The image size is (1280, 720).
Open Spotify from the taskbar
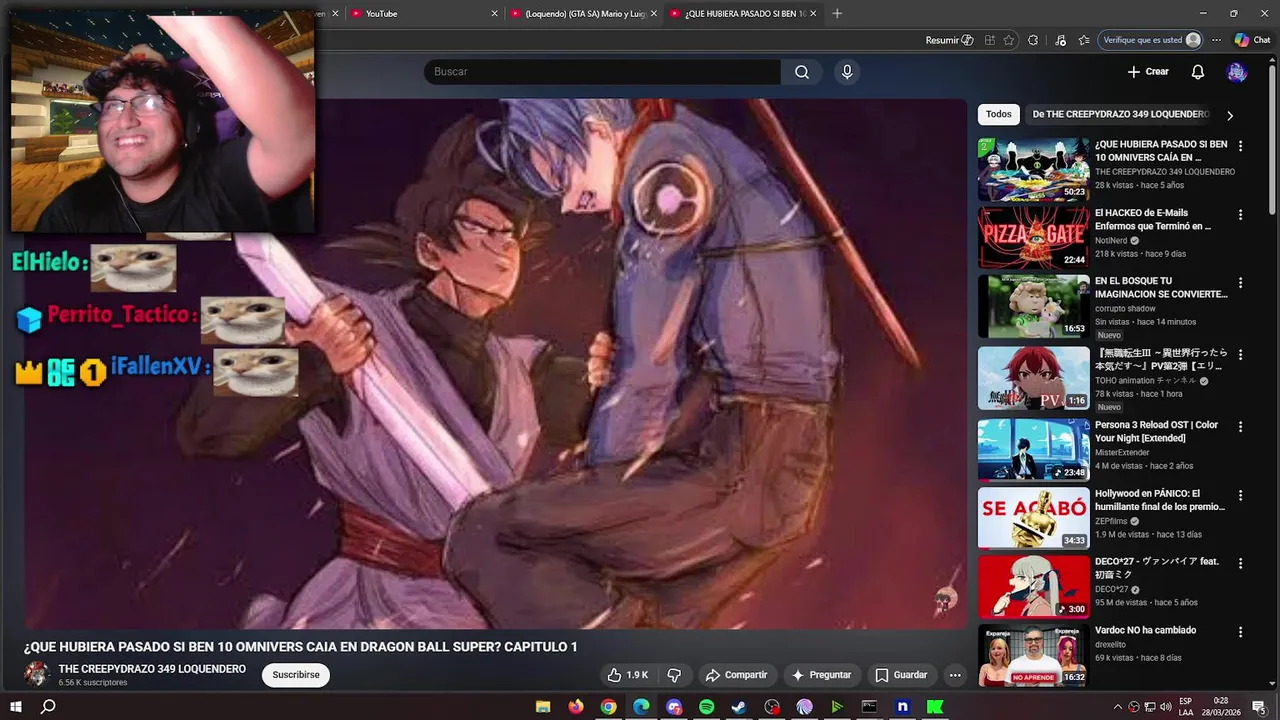(706, 707)
